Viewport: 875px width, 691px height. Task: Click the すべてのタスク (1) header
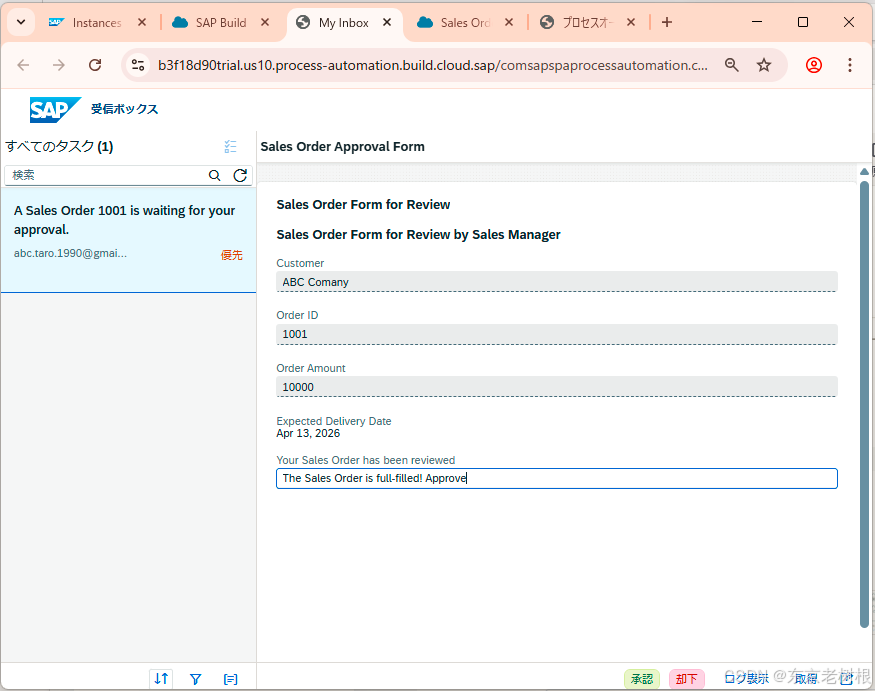pos(59,147)
